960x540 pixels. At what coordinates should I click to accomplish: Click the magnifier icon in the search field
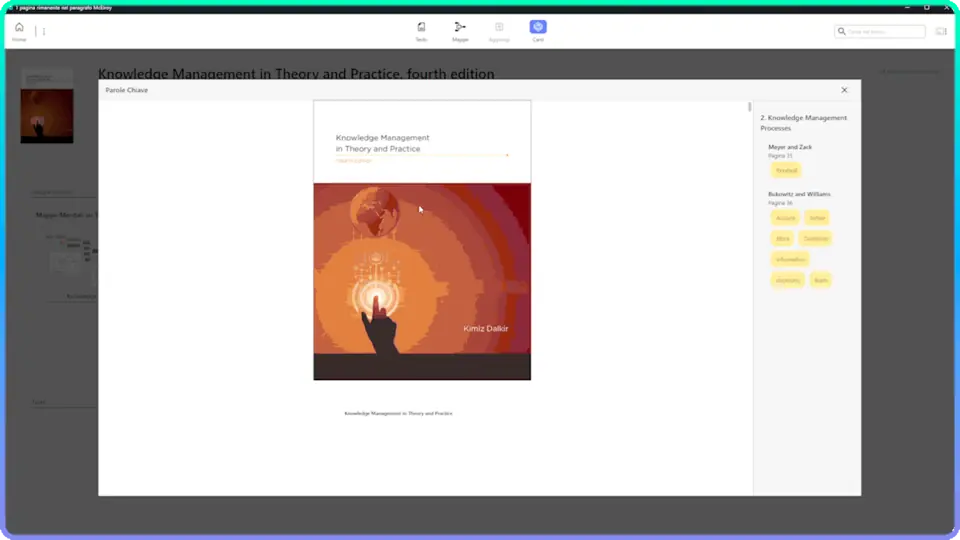pyautogui.click(x=842, y=32)
